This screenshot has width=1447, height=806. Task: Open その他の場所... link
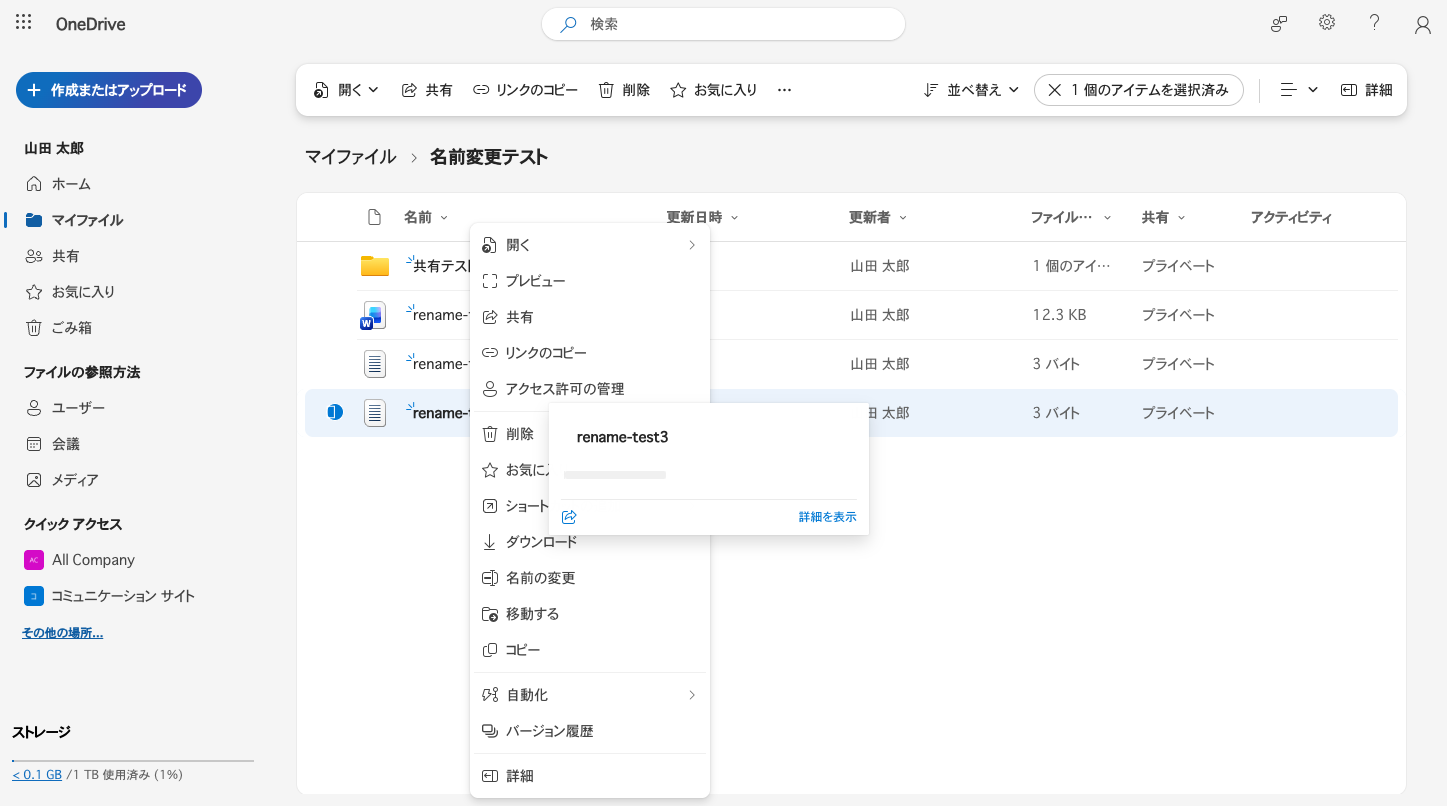click(x=62, y=633)
